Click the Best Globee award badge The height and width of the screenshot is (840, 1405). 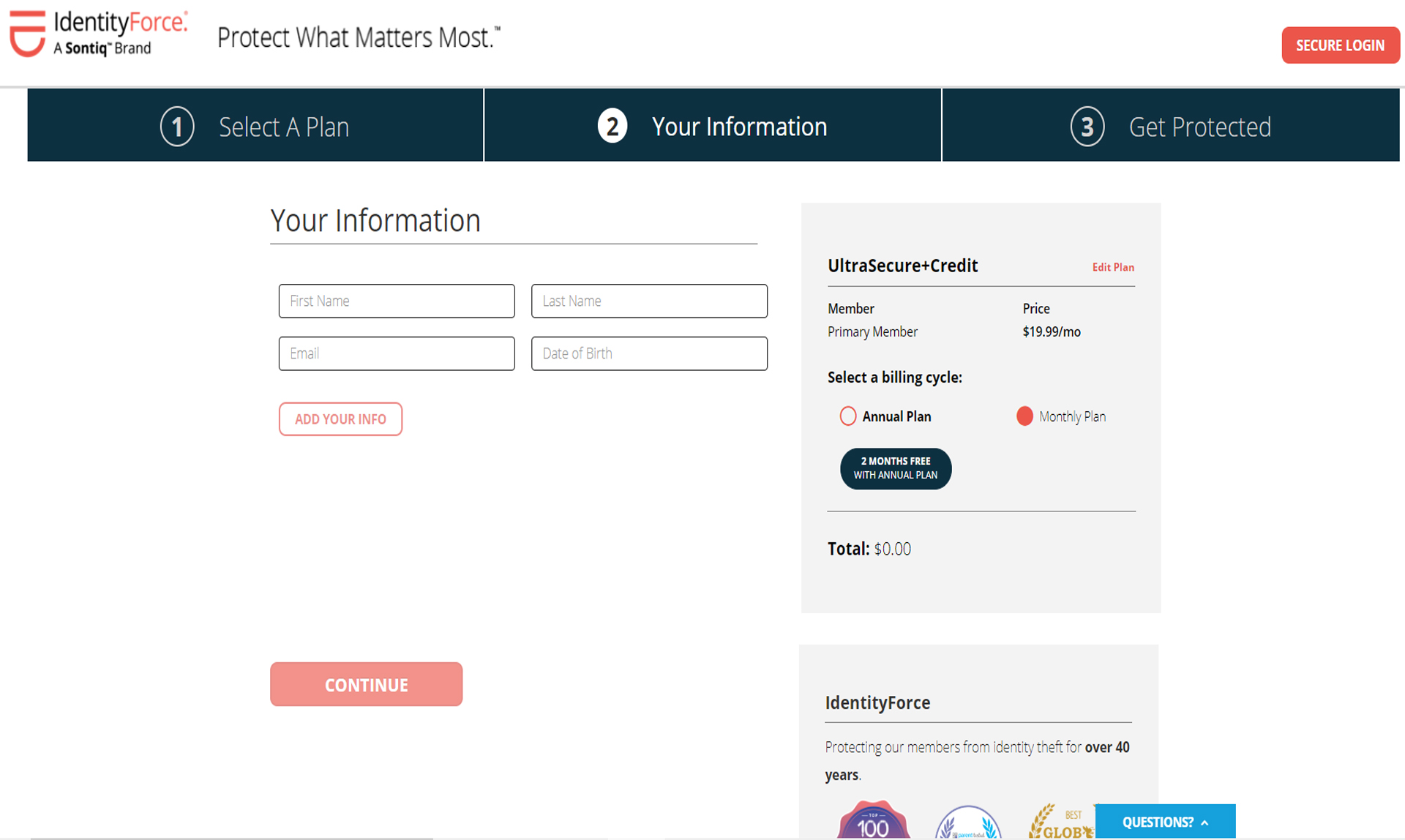(x=1061, y=822)
